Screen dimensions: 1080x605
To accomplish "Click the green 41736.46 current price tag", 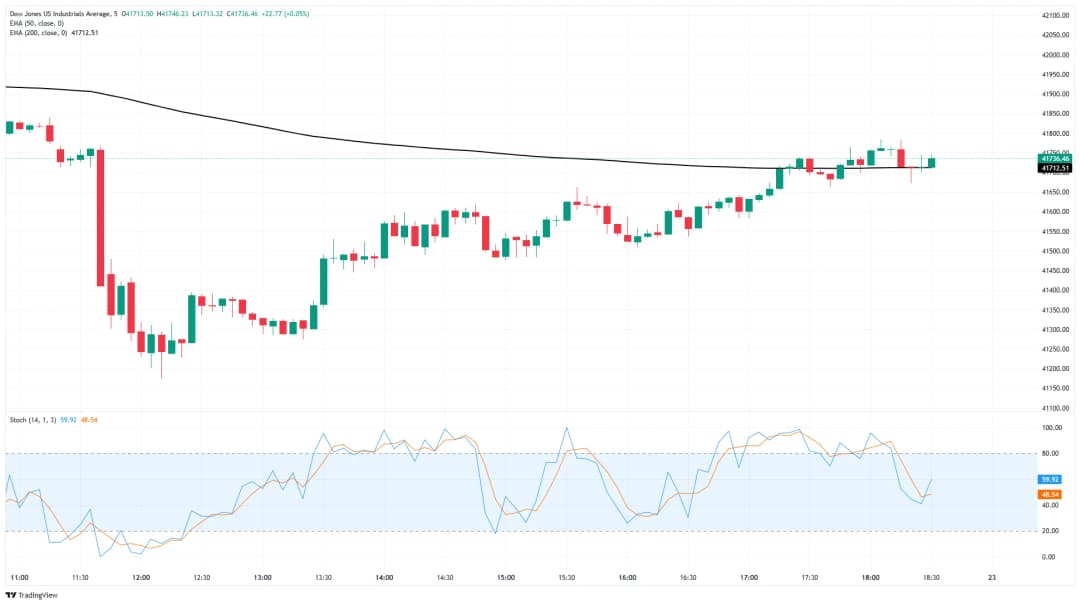I will pyautogui.click(x=1055, y=158).
